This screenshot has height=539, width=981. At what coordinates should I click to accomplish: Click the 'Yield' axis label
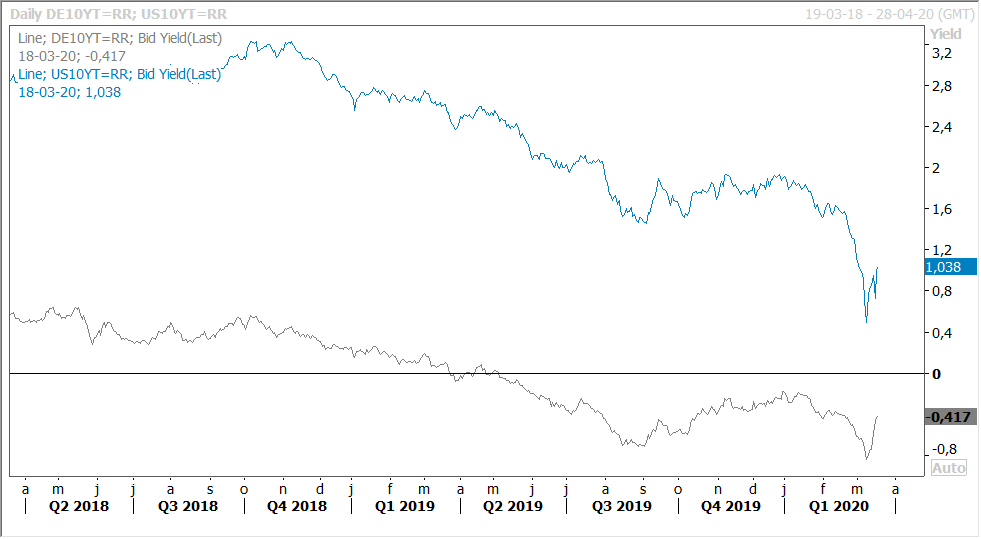pos(945,34)
